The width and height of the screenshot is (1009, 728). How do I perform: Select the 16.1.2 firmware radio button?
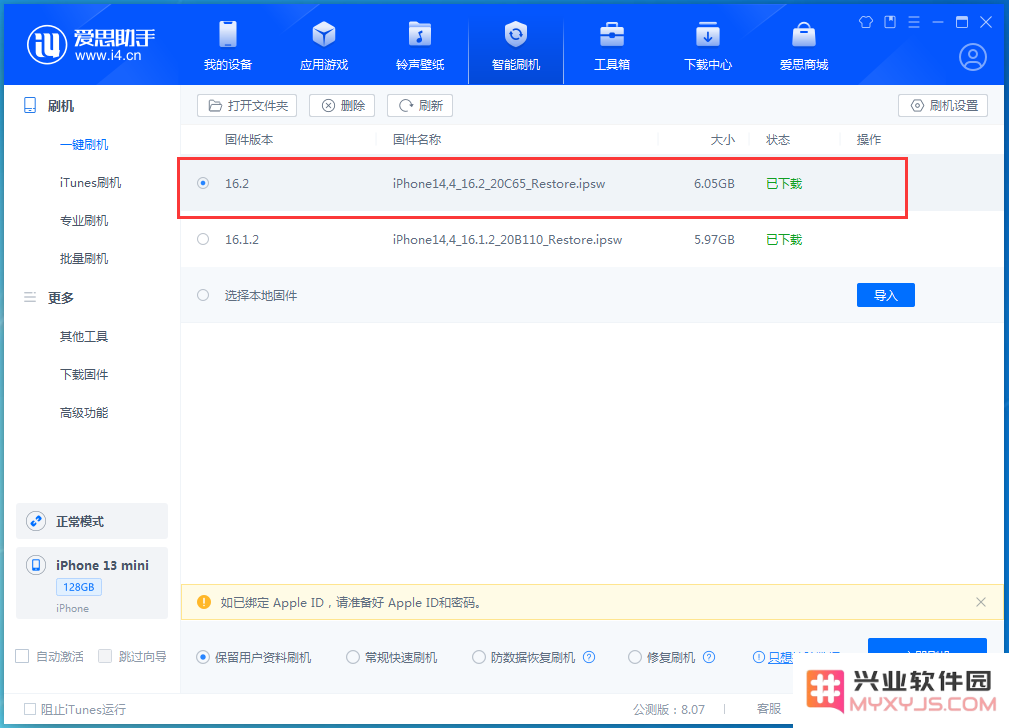pyautogui.click(x=203, y=239)
